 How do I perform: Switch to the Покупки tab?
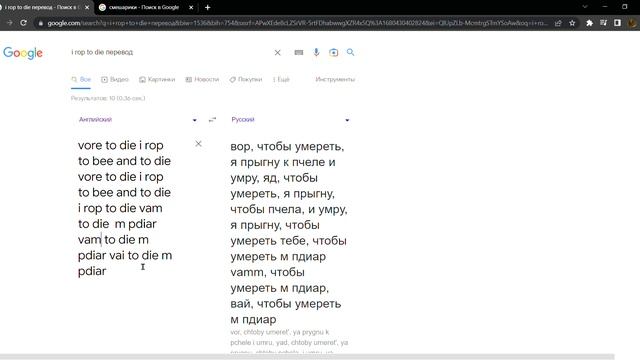(x=246, y=80)
